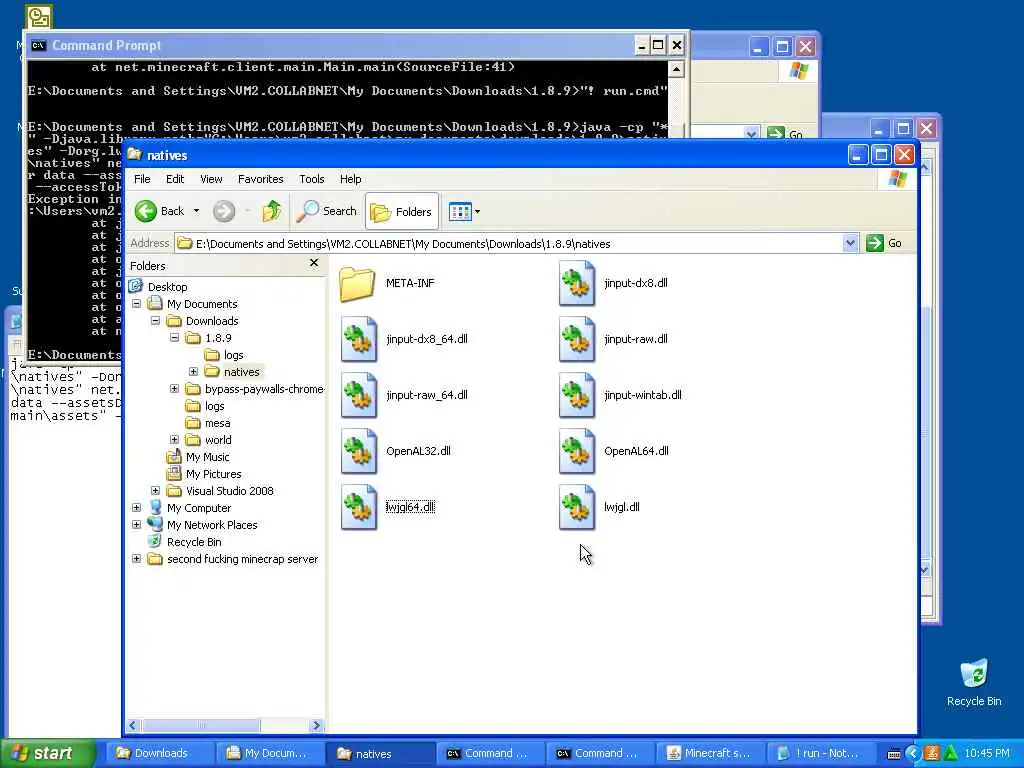Go up one folder level
Screen dimensions: 1024x768
point(272,211)
